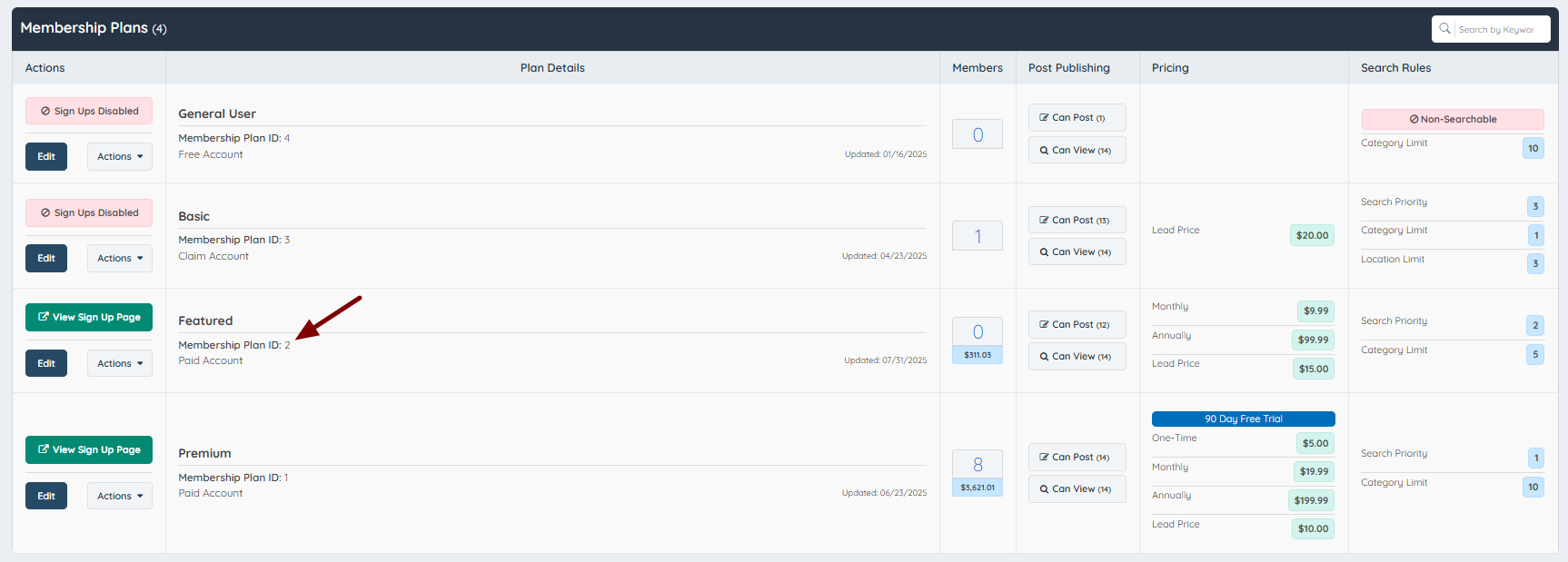Click Basic Location Limit value 3
1568x562 pixels.
tap(1536, 263)
